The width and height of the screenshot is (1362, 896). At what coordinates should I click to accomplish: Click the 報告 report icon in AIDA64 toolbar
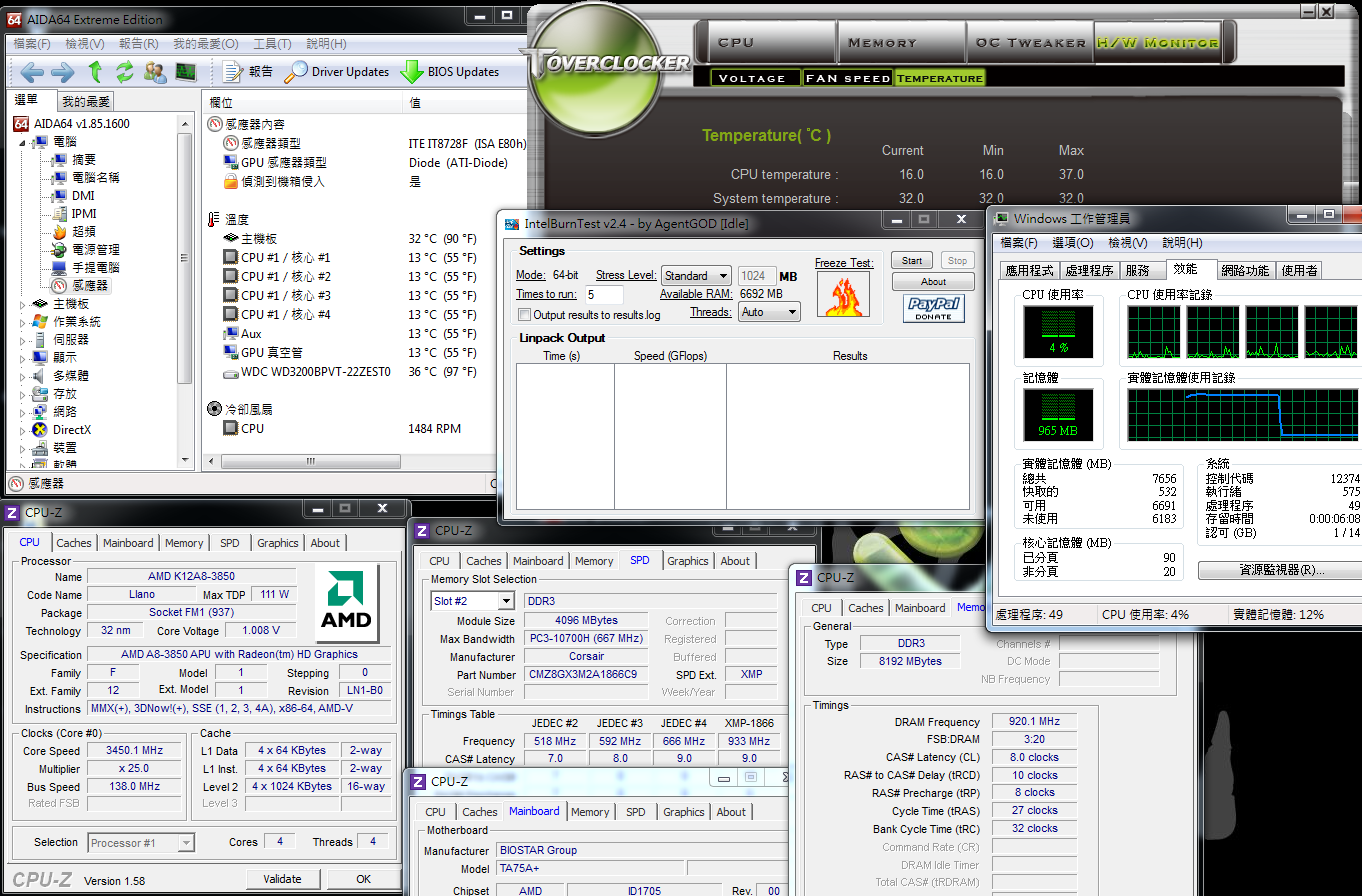248,72
